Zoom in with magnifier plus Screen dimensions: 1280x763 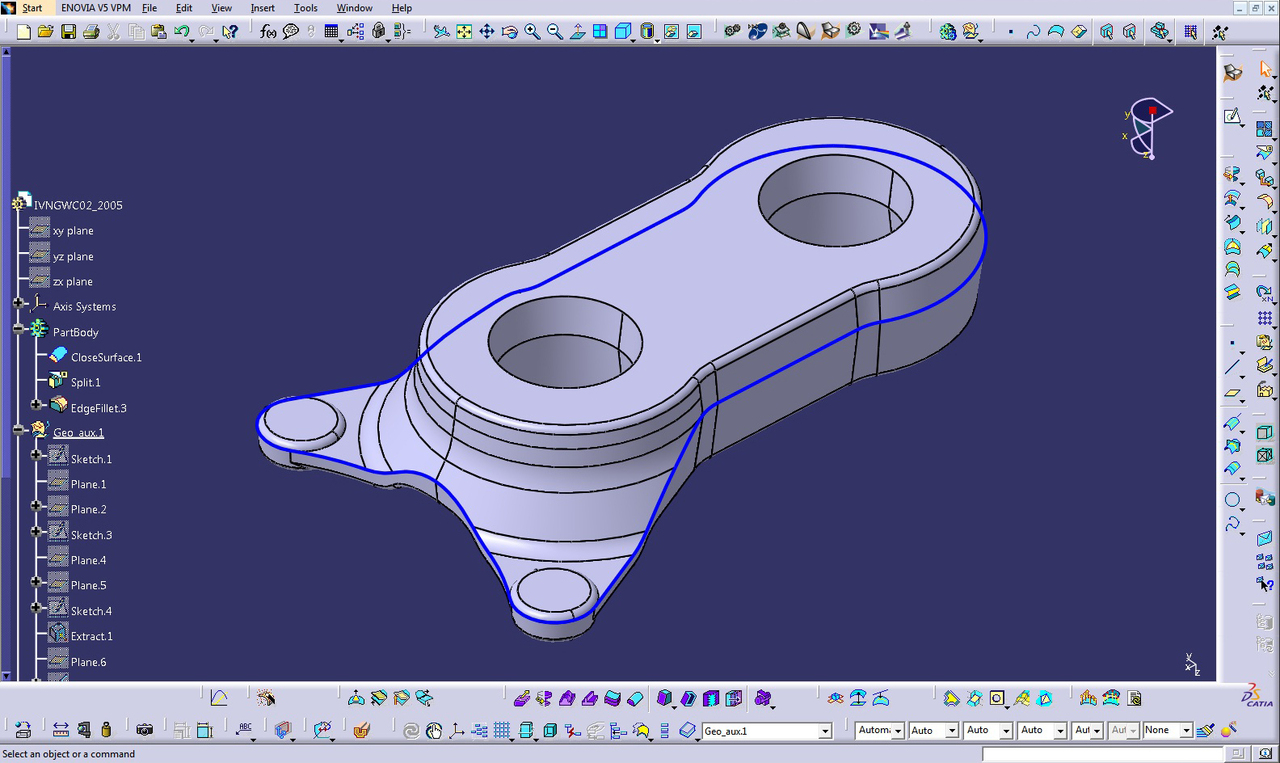point(532,32)
